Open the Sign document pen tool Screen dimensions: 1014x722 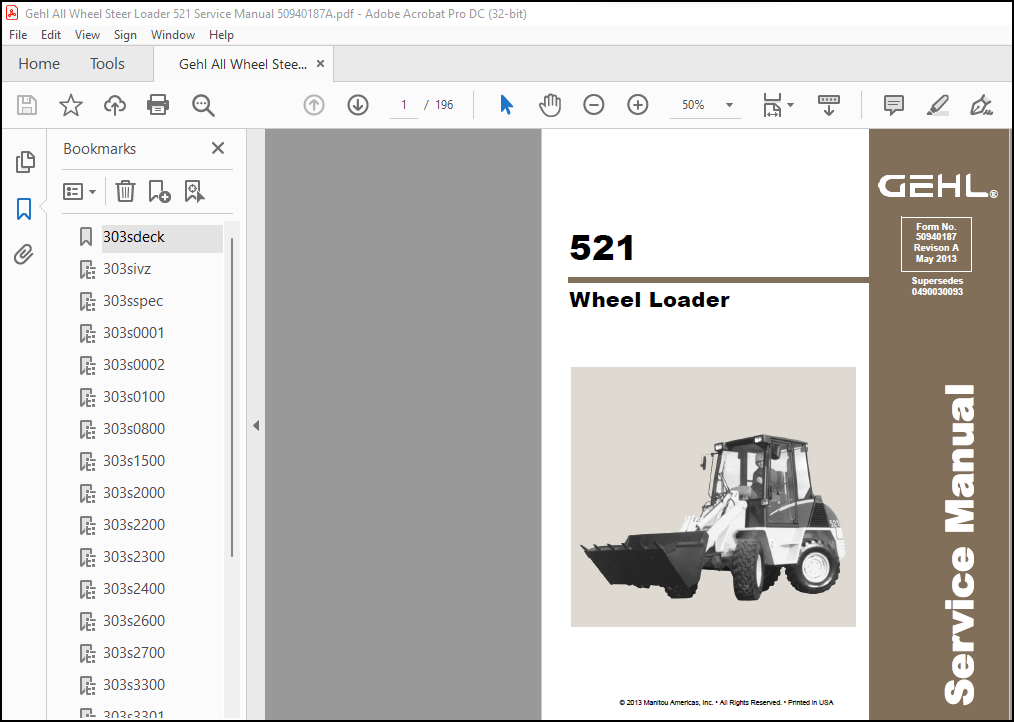981,105
